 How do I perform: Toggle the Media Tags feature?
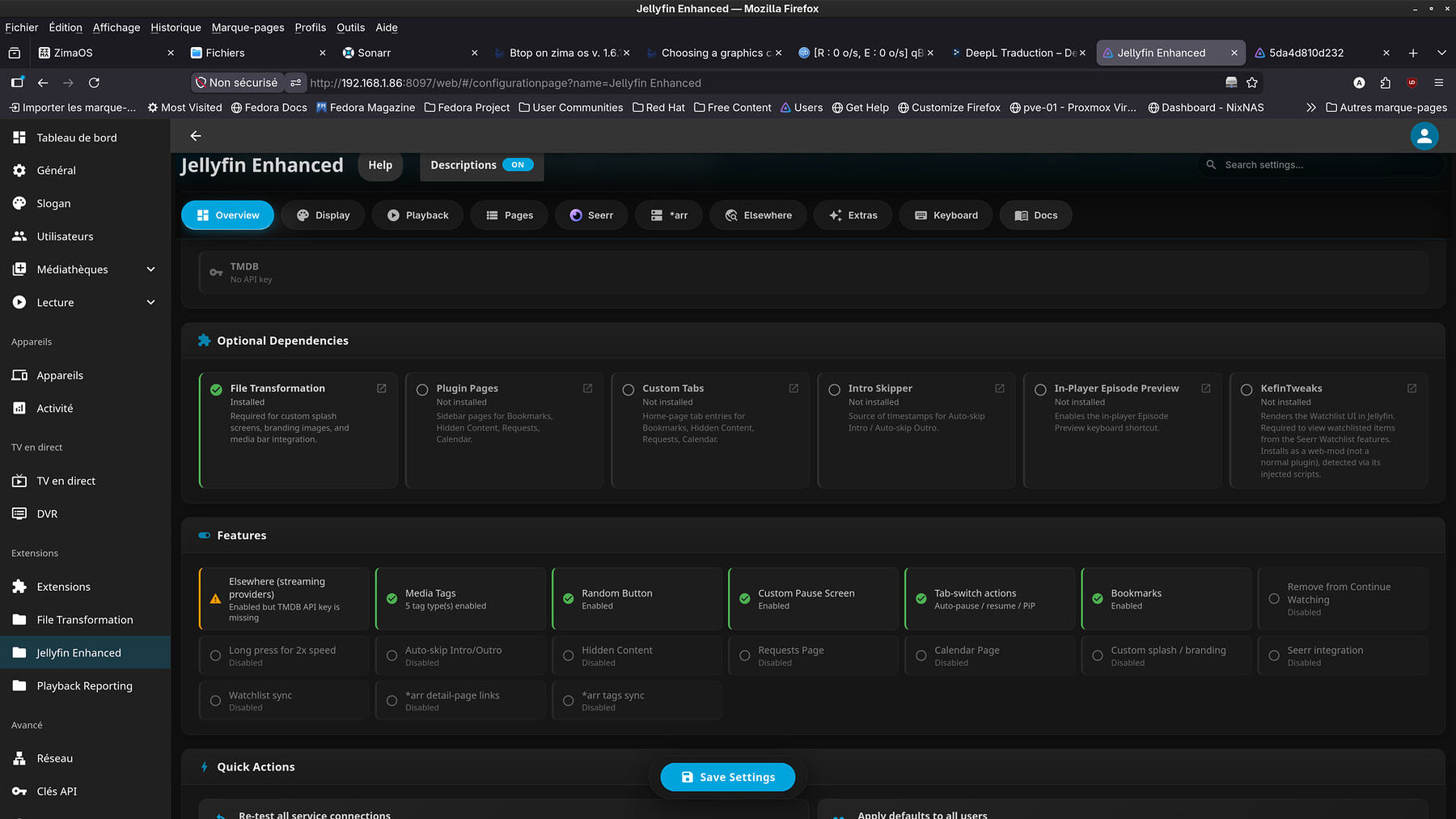(x=461, y=599)
